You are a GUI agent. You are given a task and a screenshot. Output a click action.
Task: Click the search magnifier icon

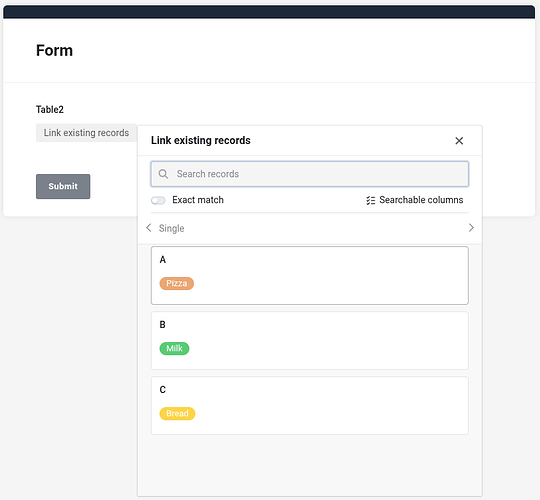pos(163,174)
